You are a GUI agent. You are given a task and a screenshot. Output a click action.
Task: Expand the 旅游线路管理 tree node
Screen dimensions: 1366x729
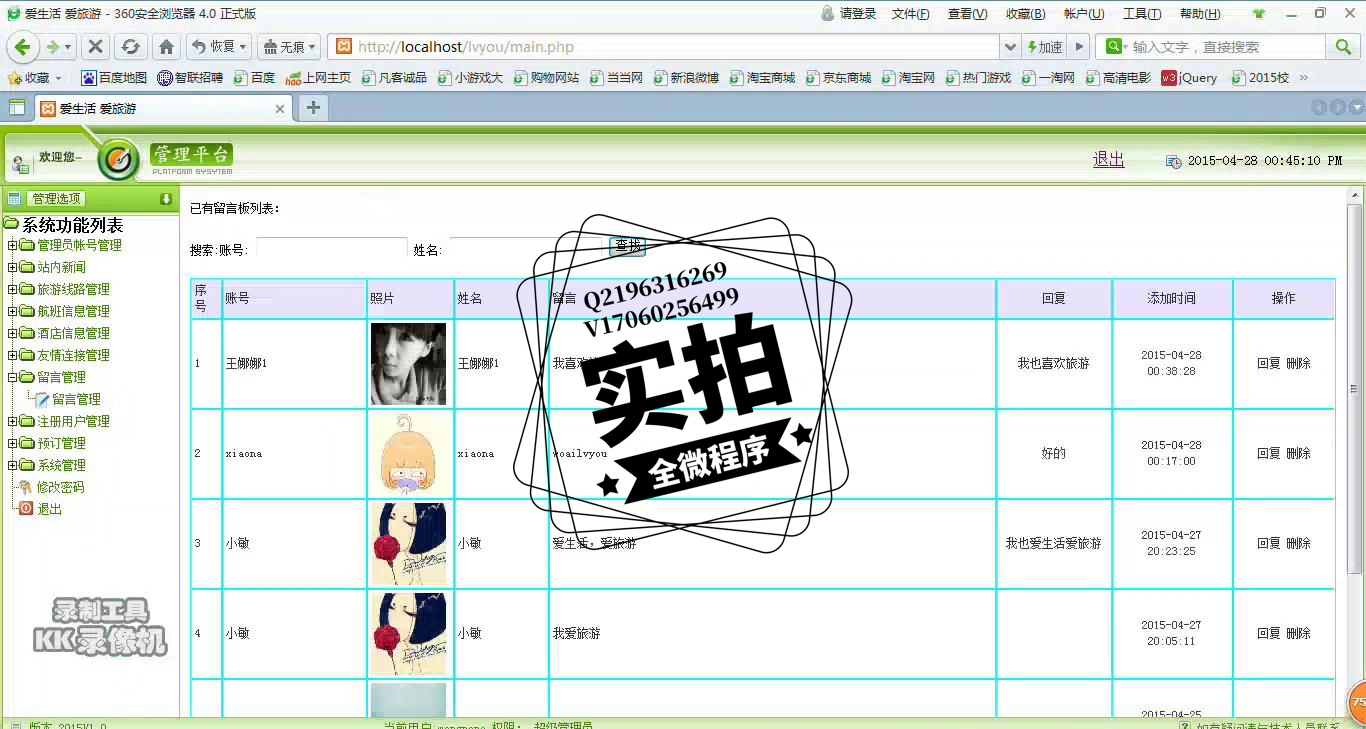[x=12, y=289]
